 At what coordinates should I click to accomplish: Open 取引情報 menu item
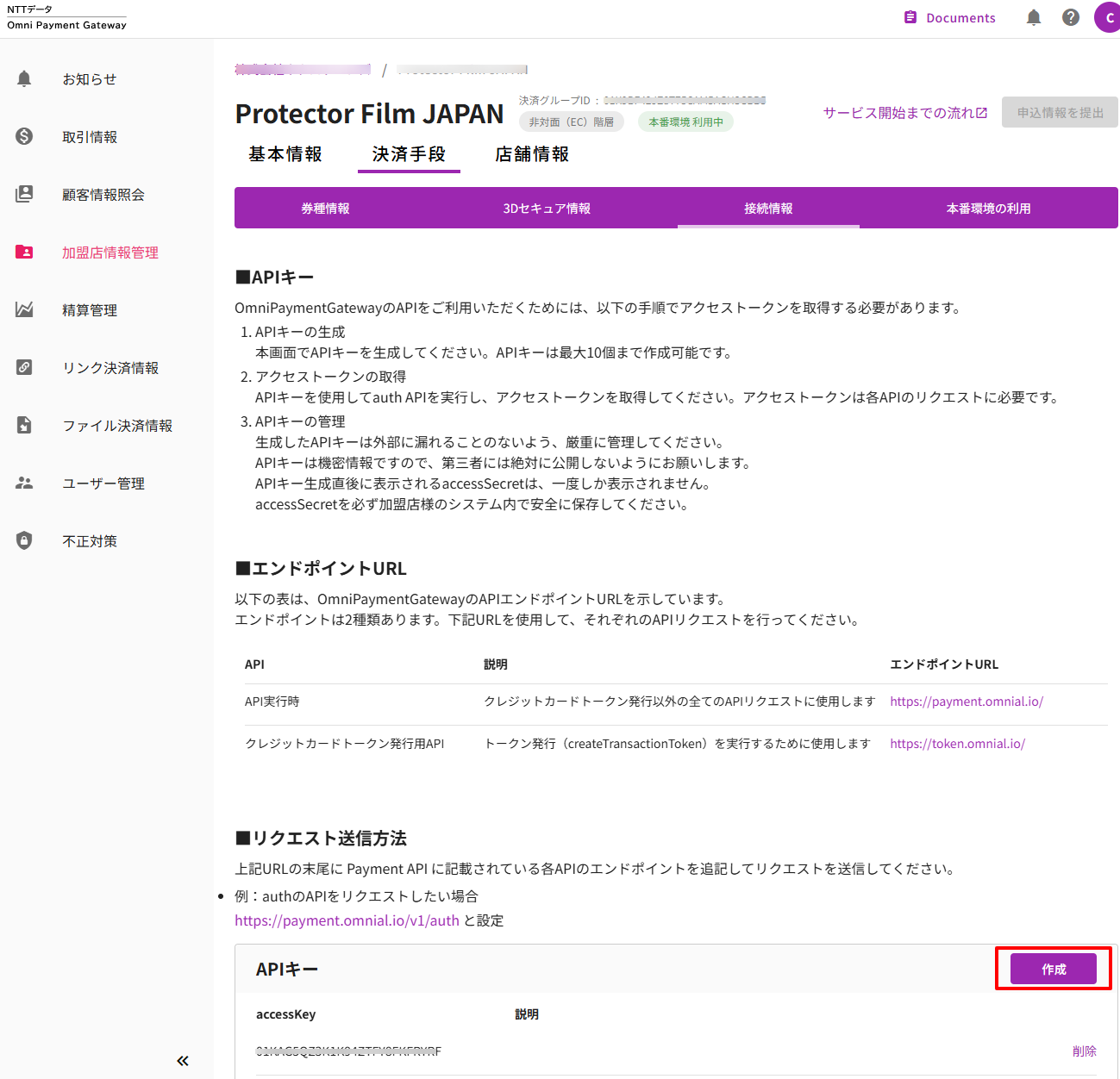(90, 137)
